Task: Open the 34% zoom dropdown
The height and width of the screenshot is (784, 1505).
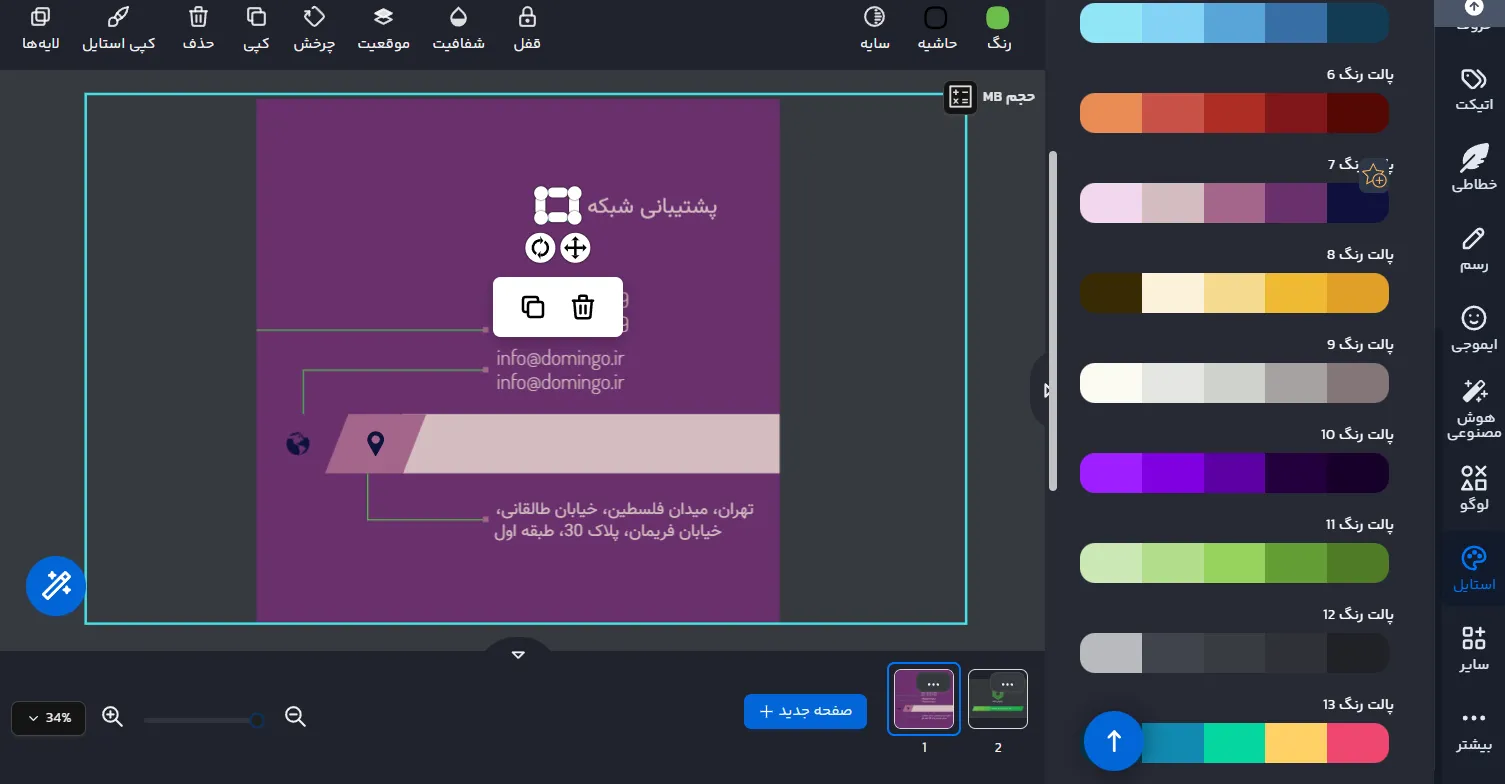Action: 48,718
